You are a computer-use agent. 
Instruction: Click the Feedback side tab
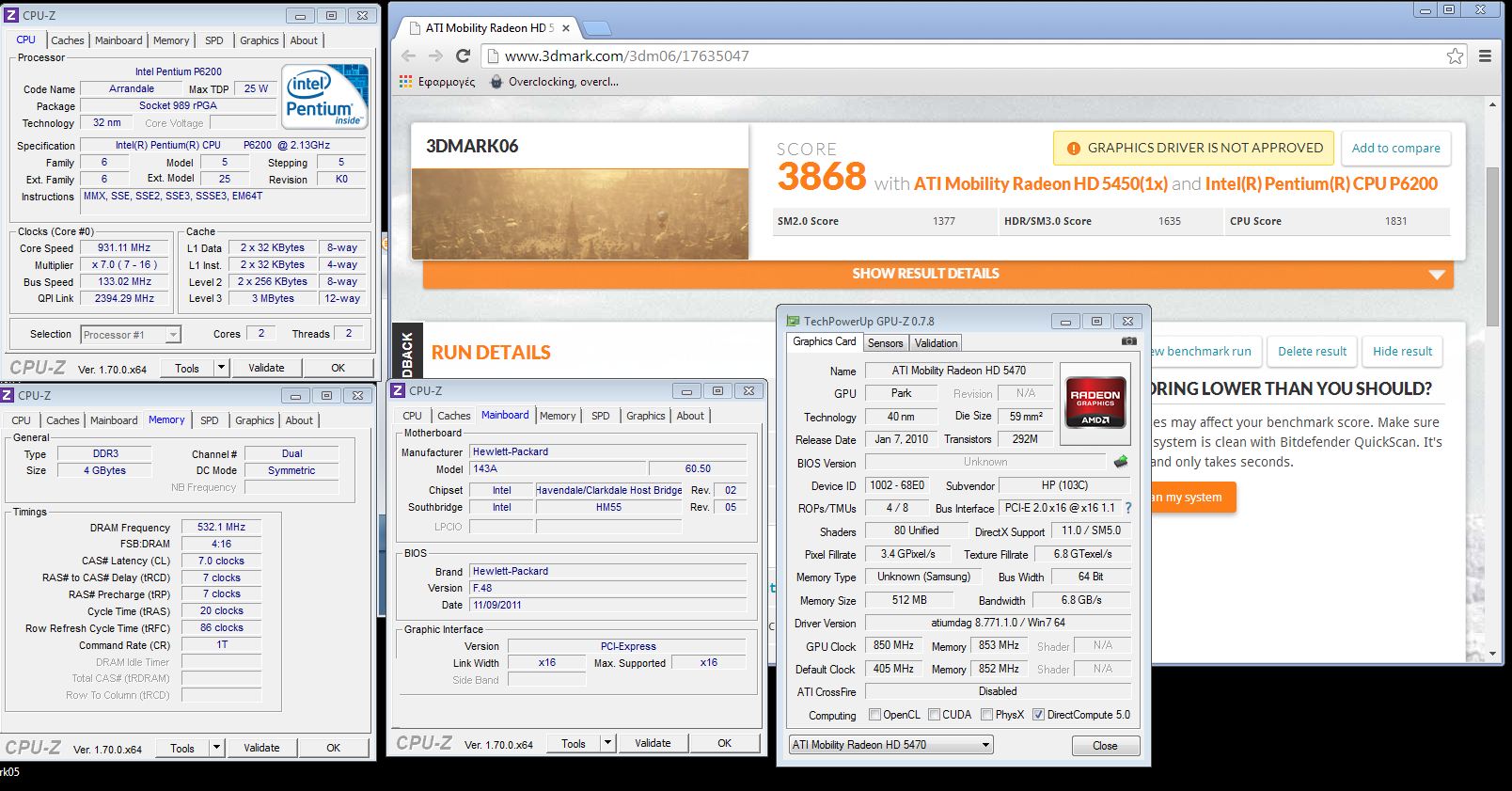click(x=407, y=351)
